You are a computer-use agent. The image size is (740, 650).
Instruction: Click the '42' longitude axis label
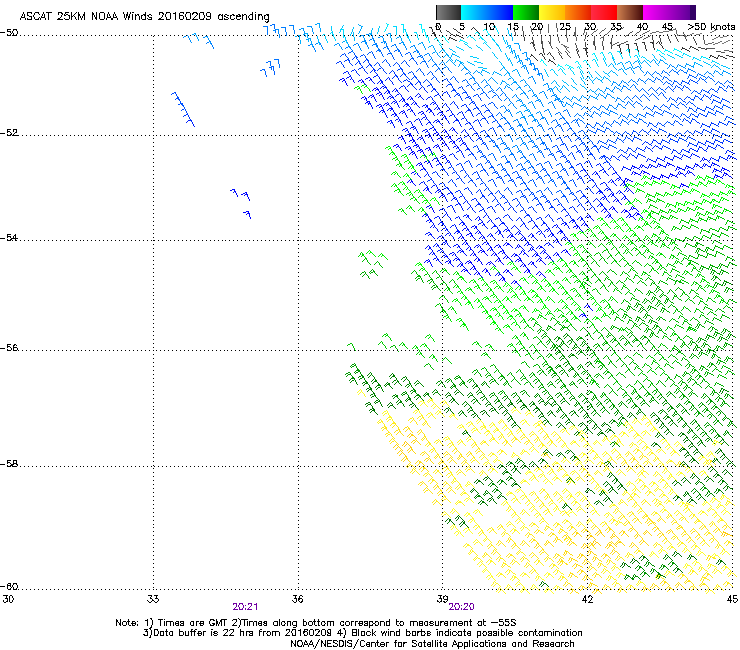tap(587, 599)
